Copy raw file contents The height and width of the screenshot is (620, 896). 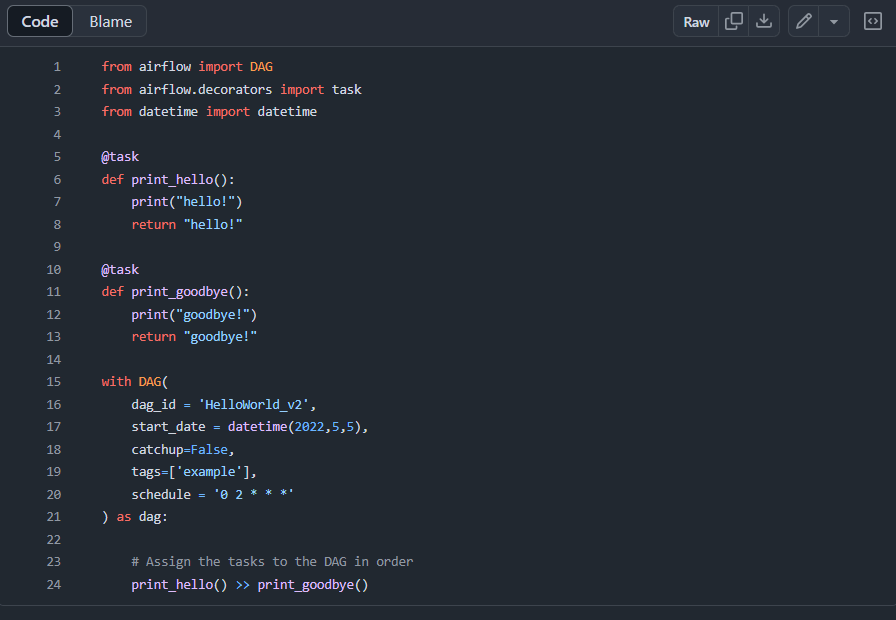coord(733,21)
